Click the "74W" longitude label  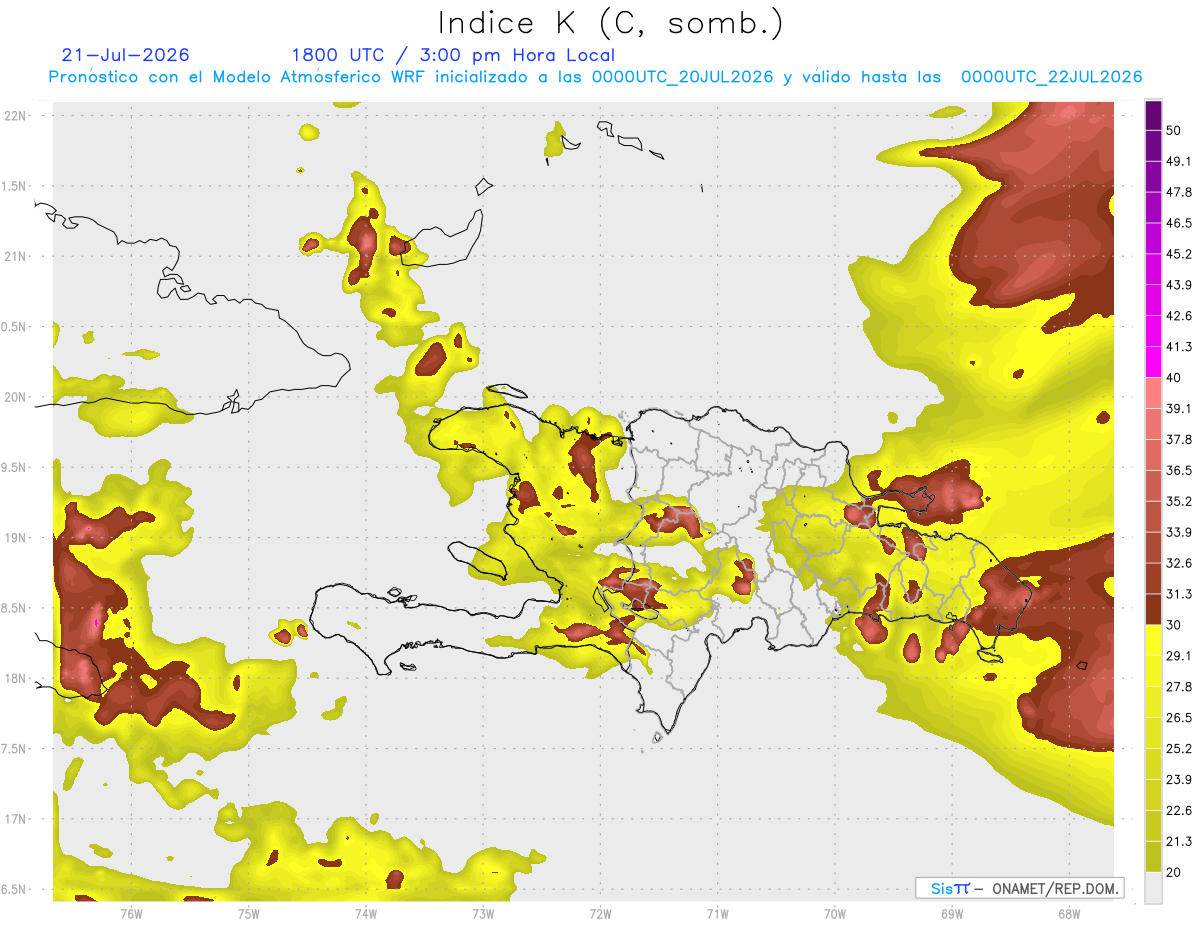(x=365, y=913)
